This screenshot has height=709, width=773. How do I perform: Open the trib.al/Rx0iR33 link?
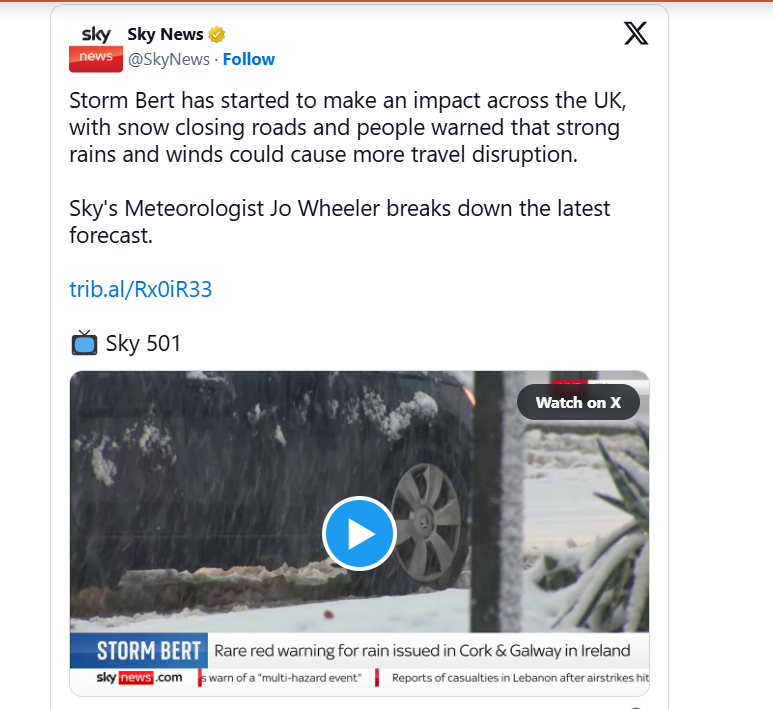[141, 289]
